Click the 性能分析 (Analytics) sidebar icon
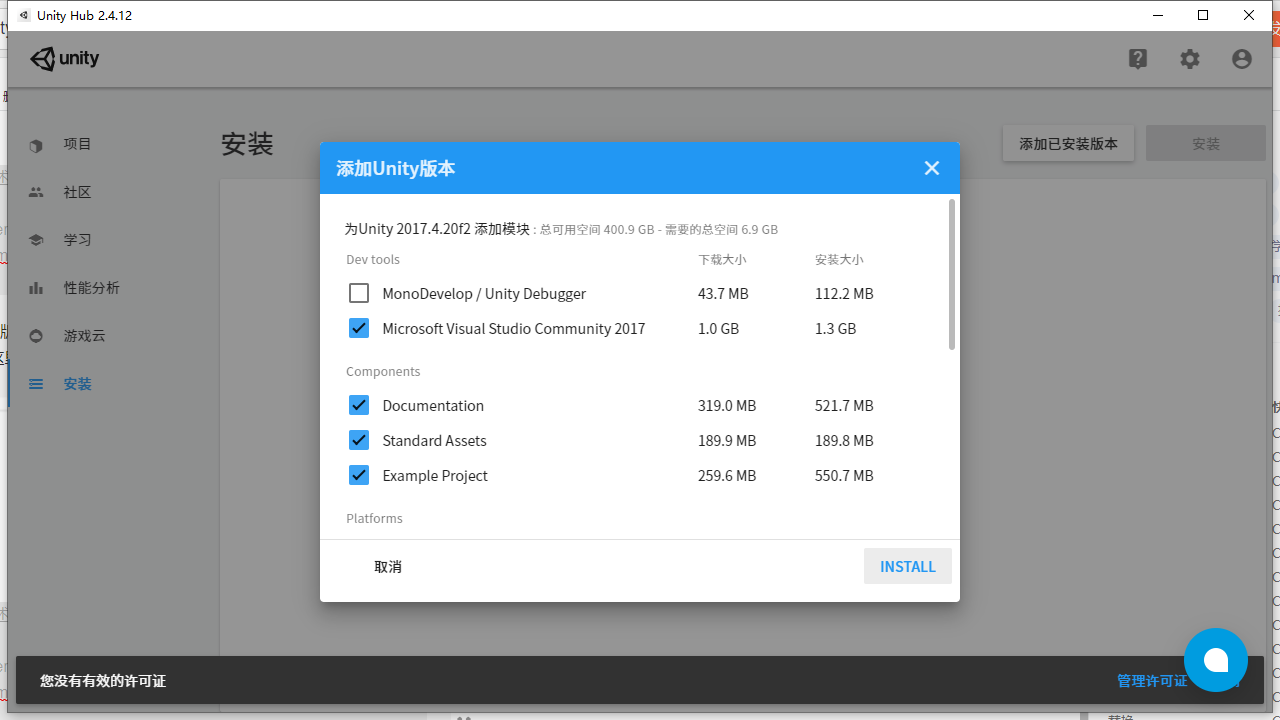This screenshot has height=720, width=1280. [x=35, y=288]
